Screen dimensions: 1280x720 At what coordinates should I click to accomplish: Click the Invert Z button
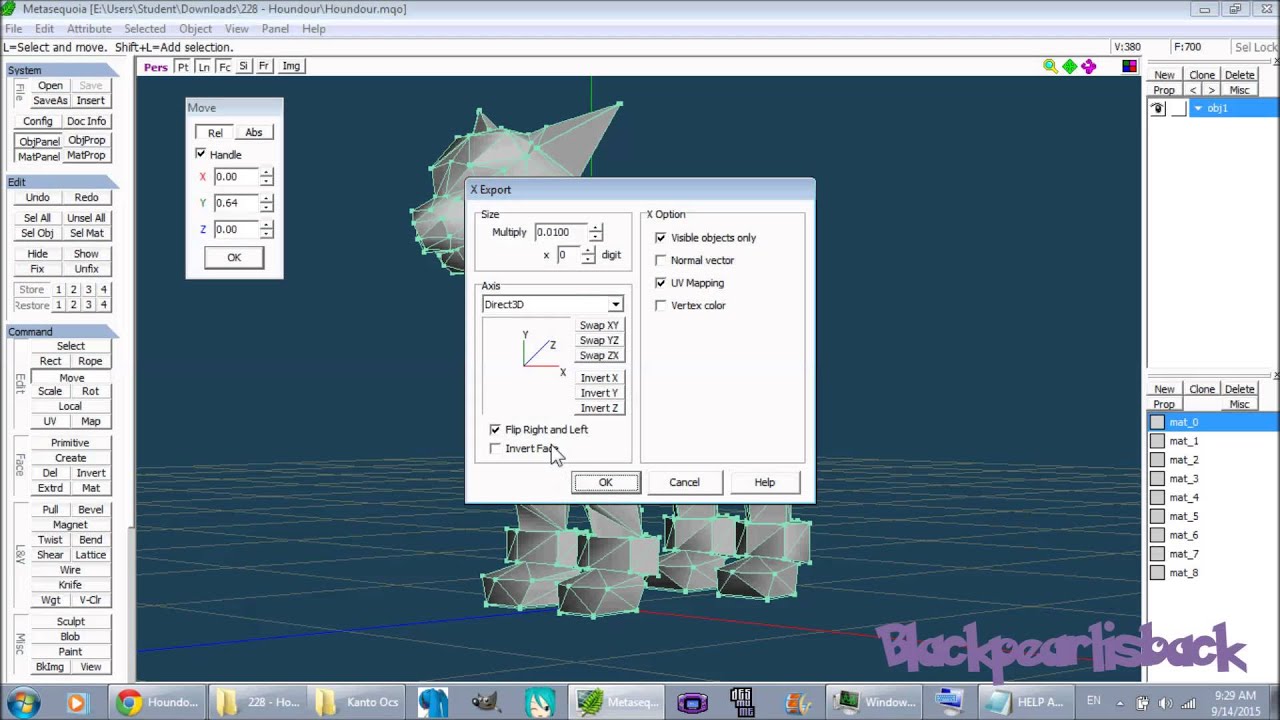[x=599, y=408]
